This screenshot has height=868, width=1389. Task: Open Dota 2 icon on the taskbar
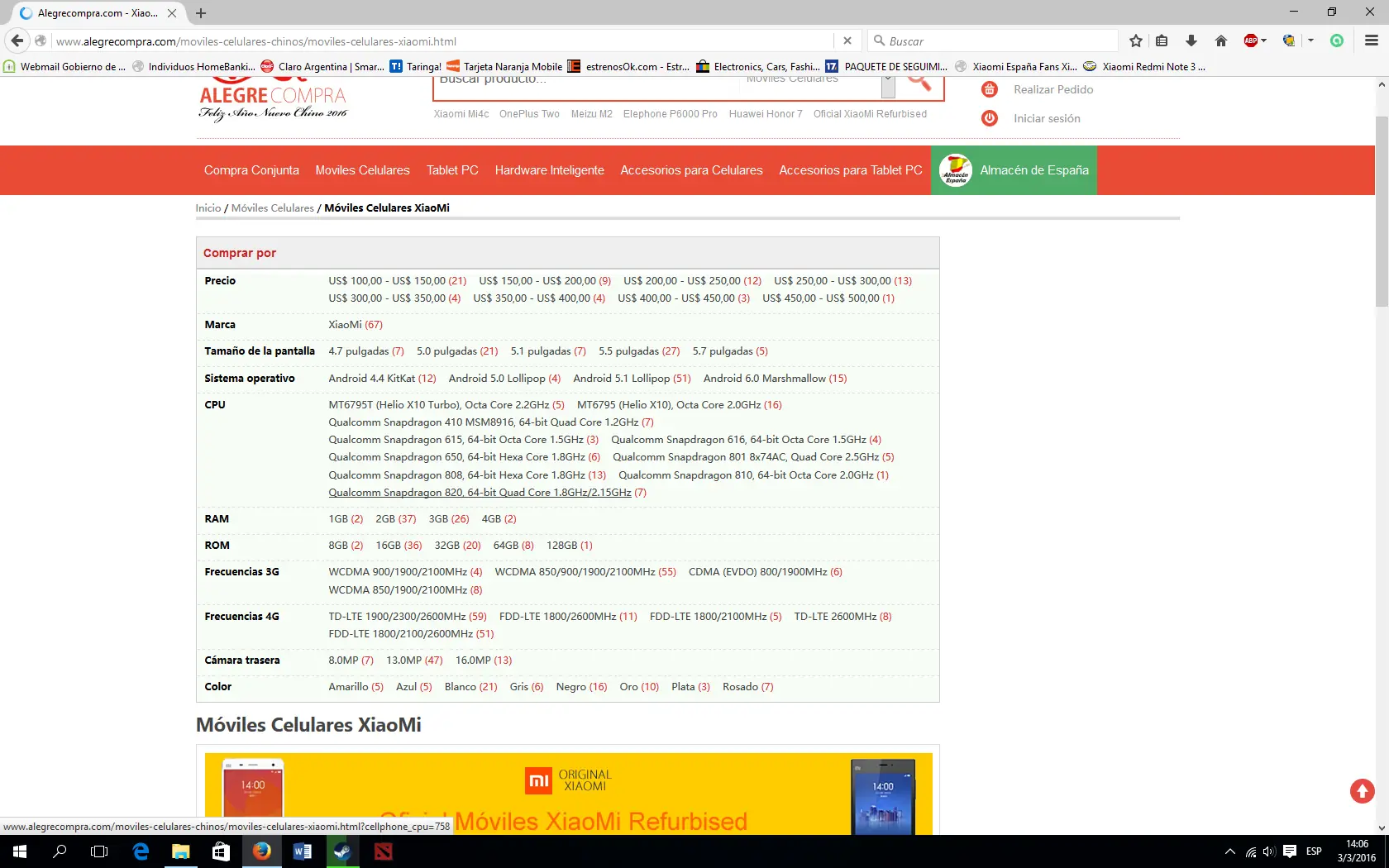[383, 851]
